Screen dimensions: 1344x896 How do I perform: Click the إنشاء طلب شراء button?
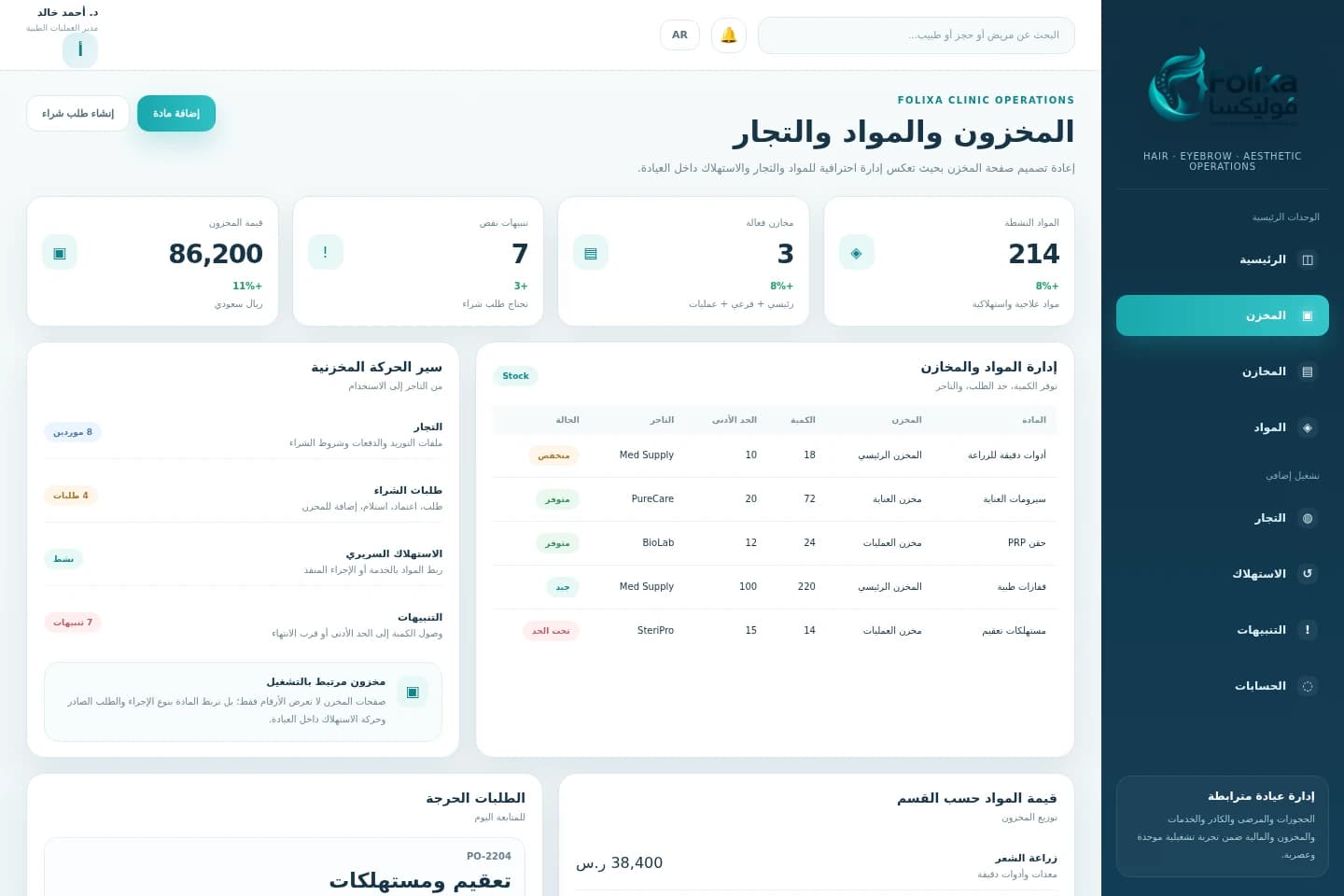click(x=77, y=113)
